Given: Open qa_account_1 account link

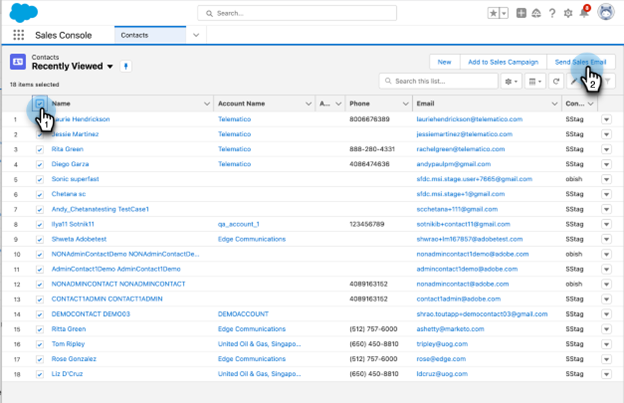Looking at the screenshot, I should coord(238,224).
